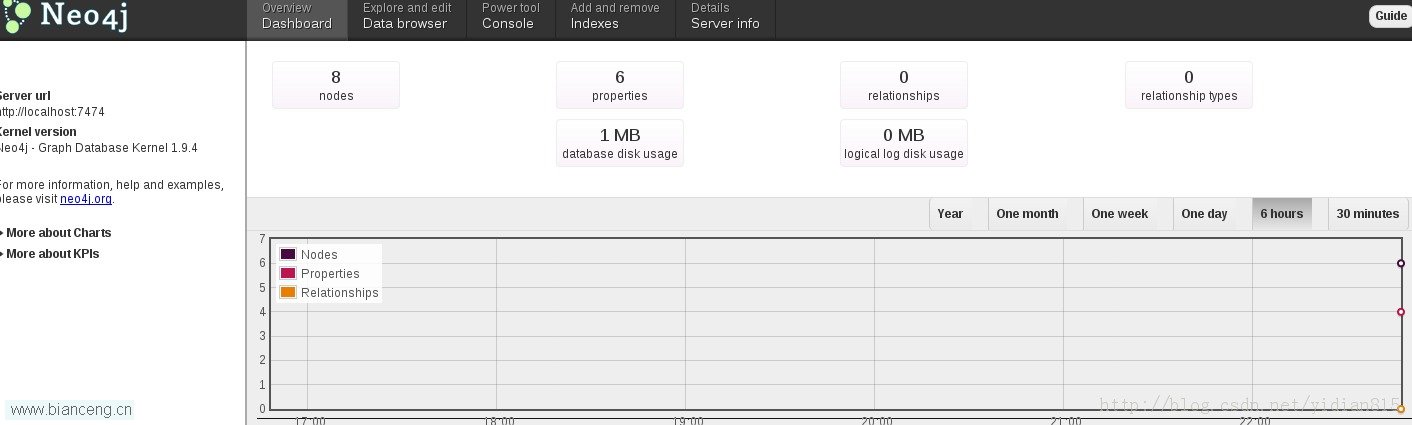Click the relationship types counter box
The height and width of the screenshot is (425, 1412).
[x=1189, y=85]
